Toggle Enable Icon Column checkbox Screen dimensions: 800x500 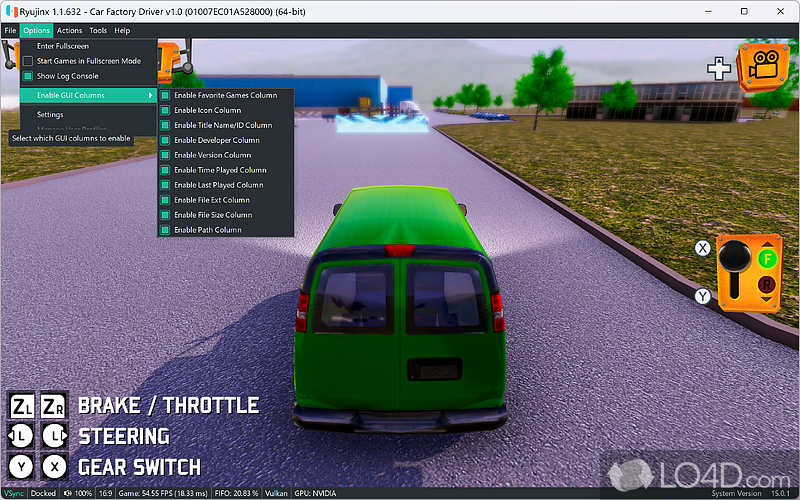click(x=165, y=110)
